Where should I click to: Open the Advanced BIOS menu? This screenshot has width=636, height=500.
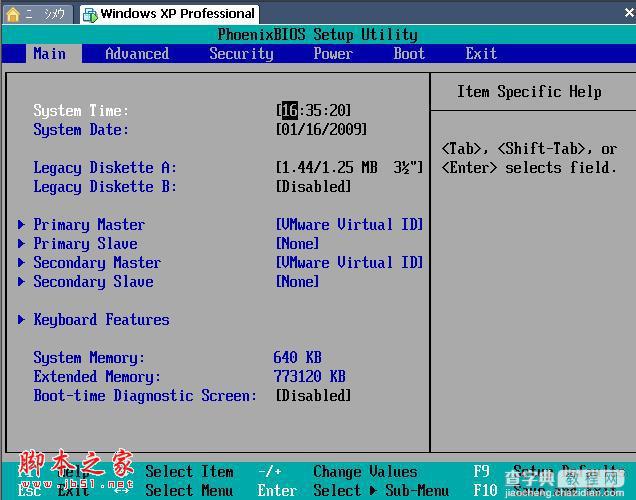click(137, 54)
